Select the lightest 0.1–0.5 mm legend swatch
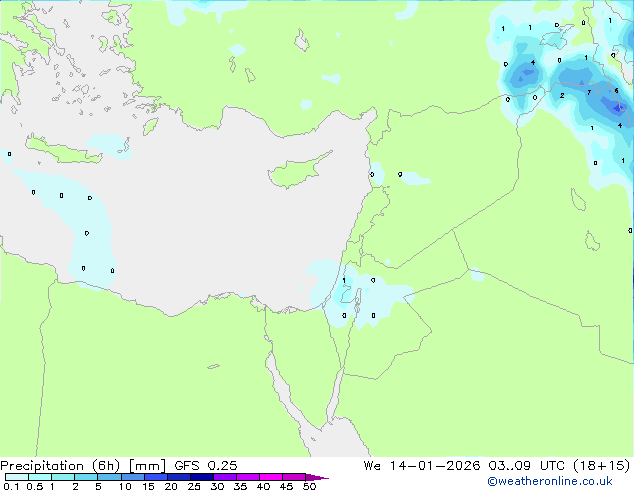Screen dimensions: 634x490 pos(17,477)
